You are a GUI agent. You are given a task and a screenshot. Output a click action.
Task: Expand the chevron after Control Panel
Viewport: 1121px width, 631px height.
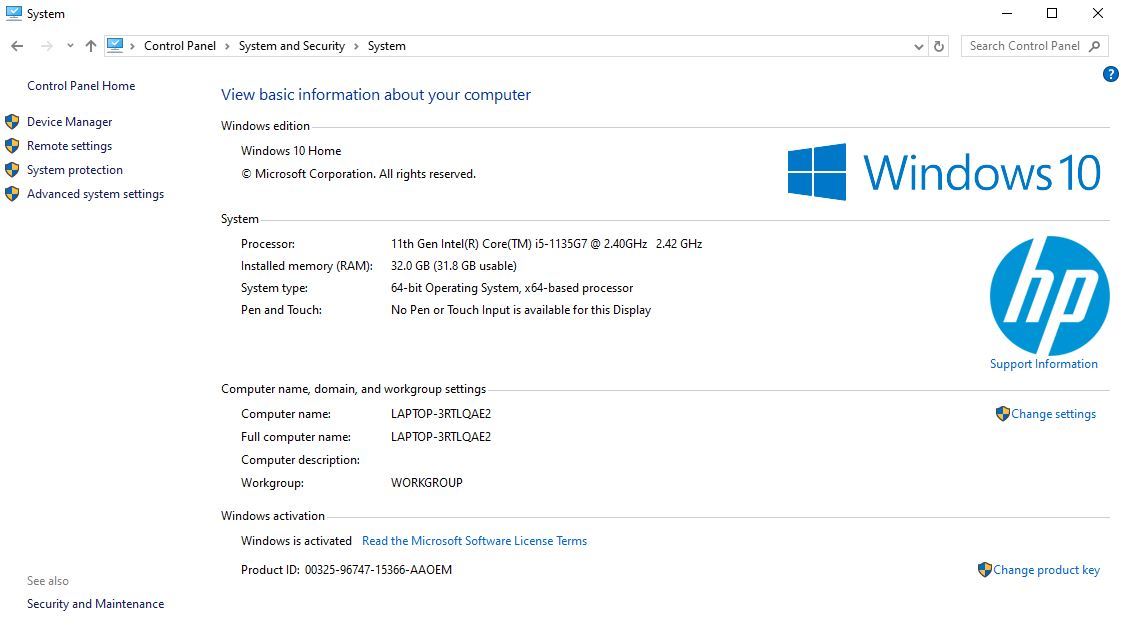[227, 46]
